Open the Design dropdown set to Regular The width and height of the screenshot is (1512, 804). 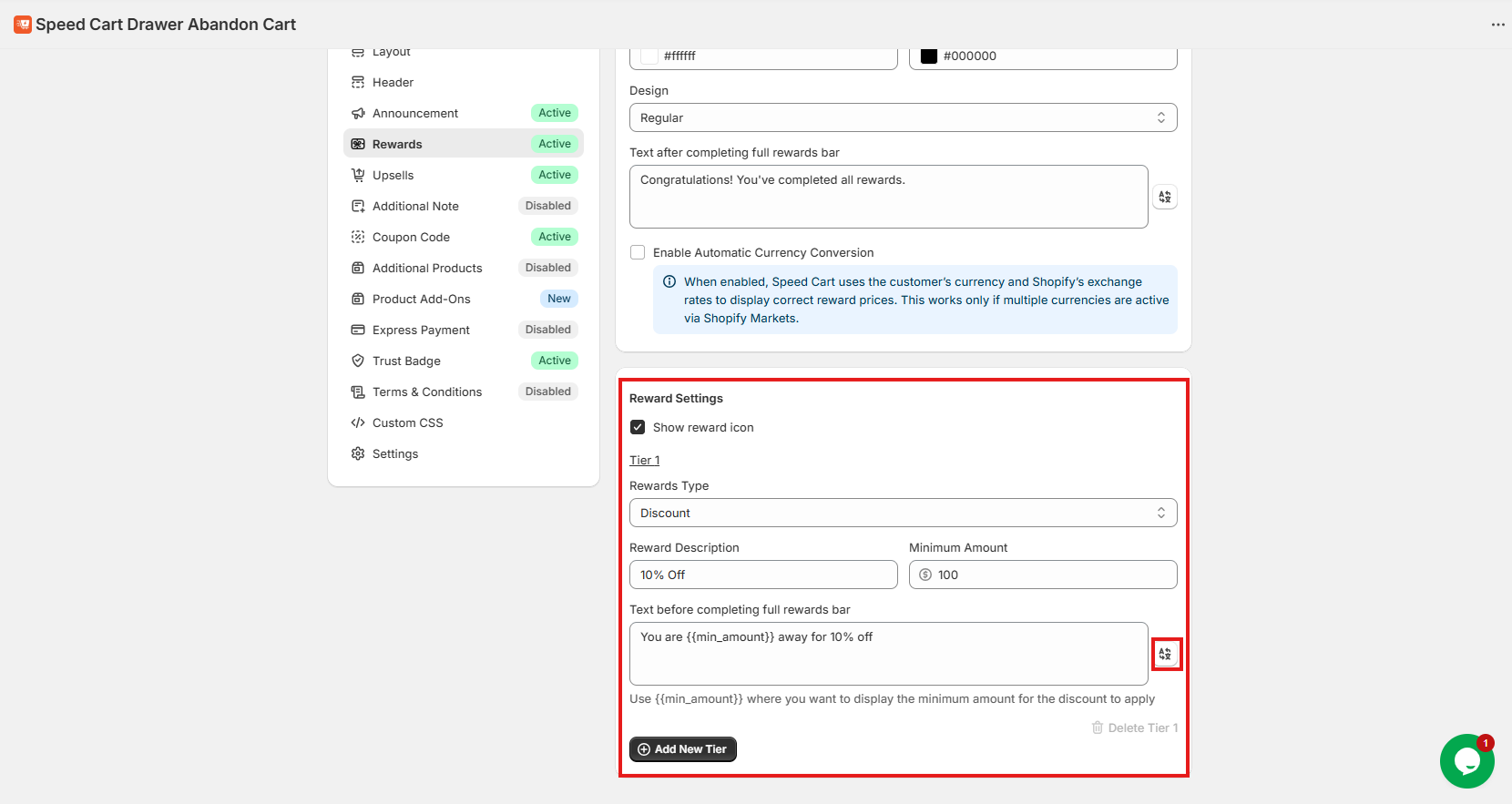[902, 117]
